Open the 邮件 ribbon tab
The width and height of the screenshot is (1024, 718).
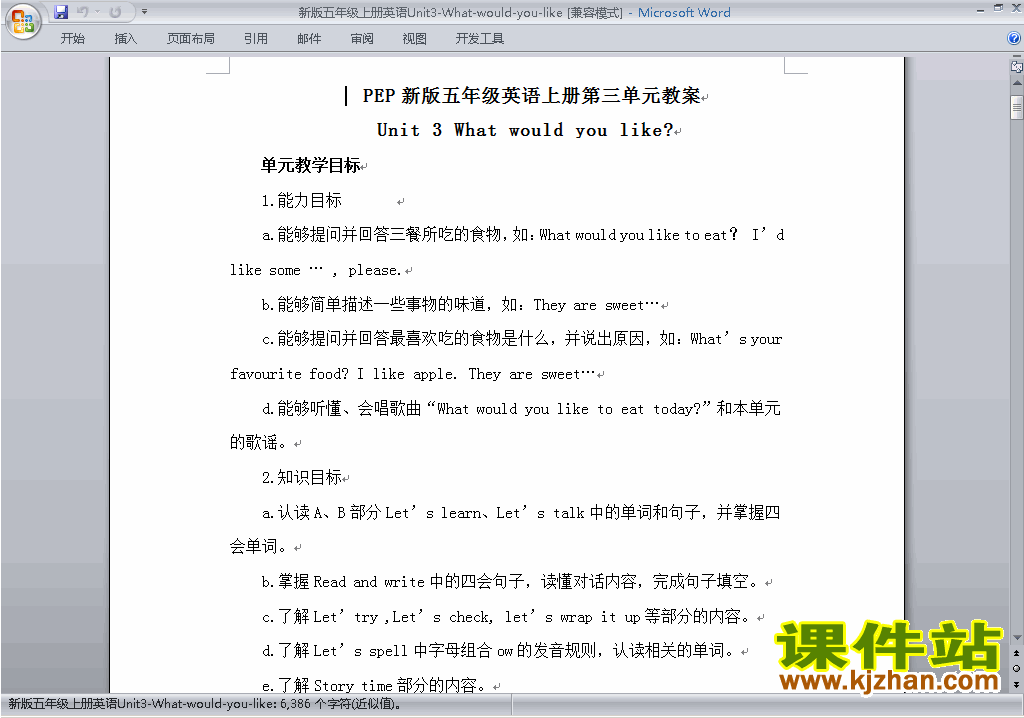tap(309, 39)
